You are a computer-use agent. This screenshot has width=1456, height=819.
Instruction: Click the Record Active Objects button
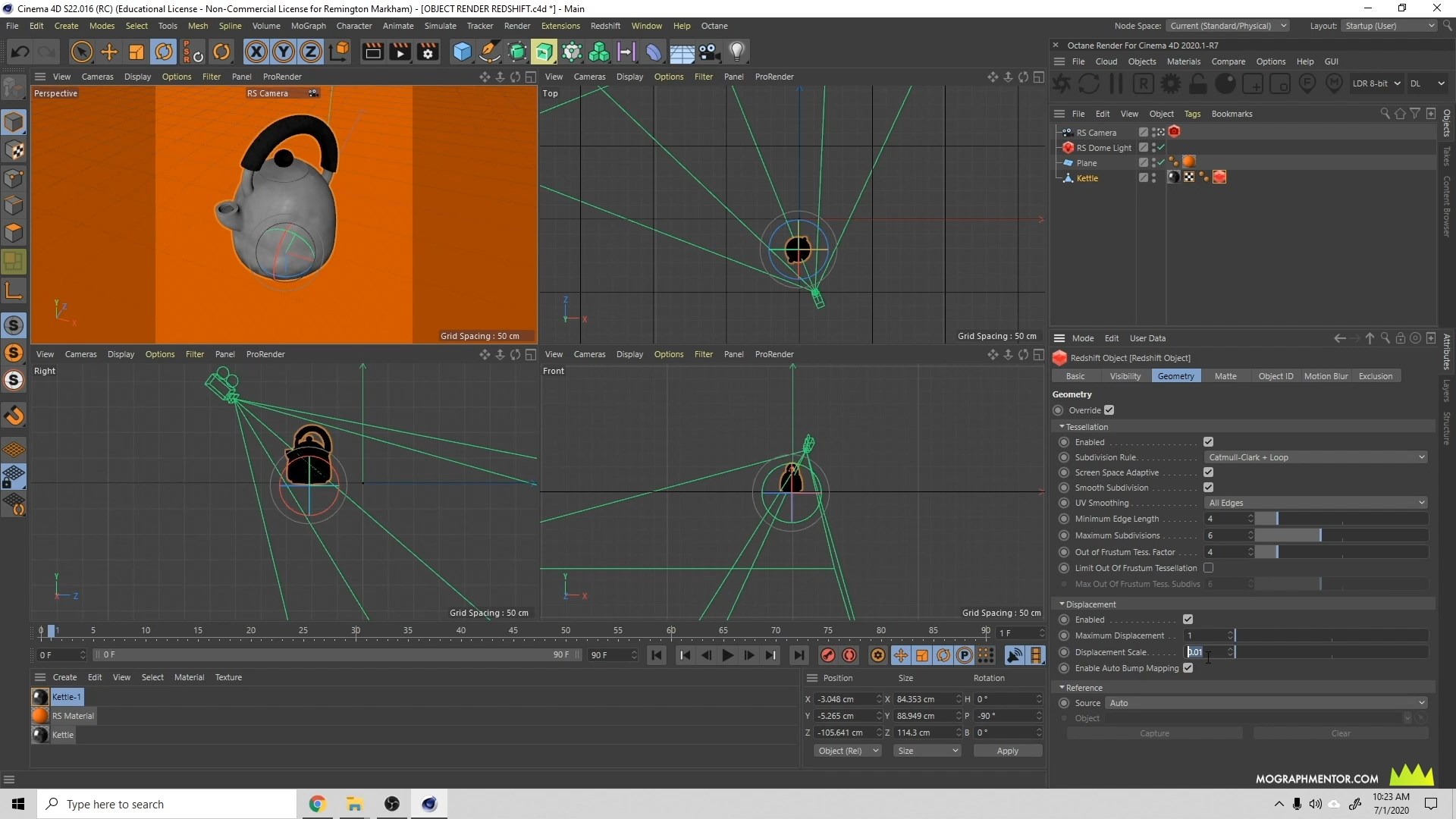(828, 655)
